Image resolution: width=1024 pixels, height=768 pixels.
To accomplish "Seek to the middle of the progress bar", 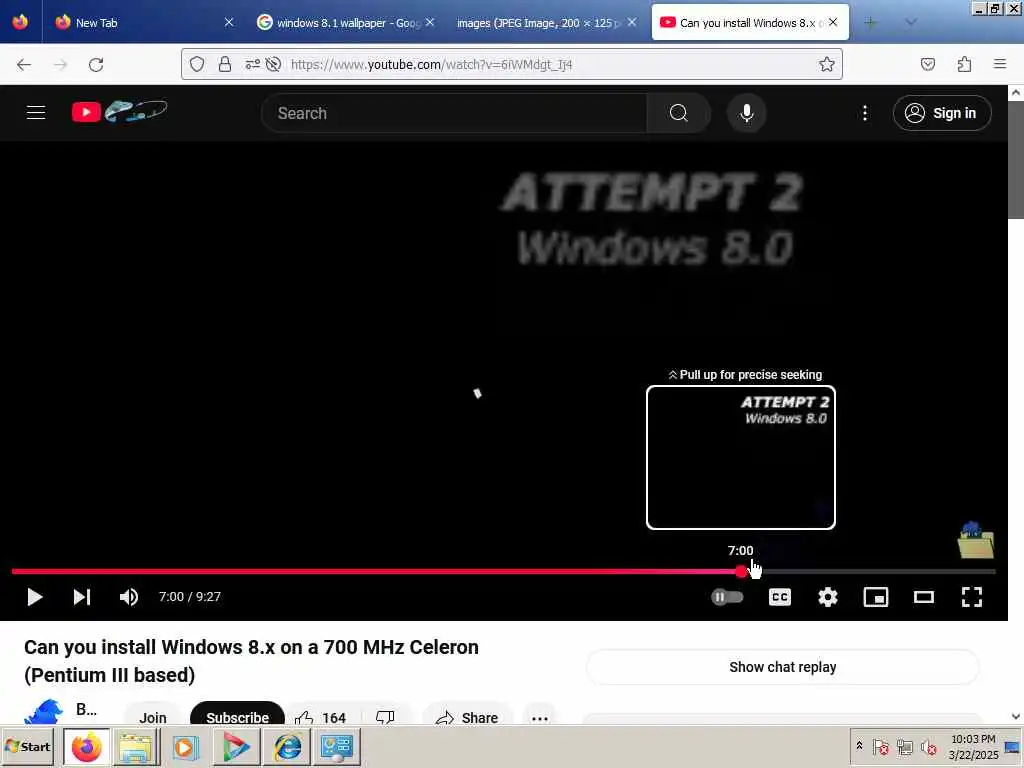I will pyautogui.click(x=504, y=571).
